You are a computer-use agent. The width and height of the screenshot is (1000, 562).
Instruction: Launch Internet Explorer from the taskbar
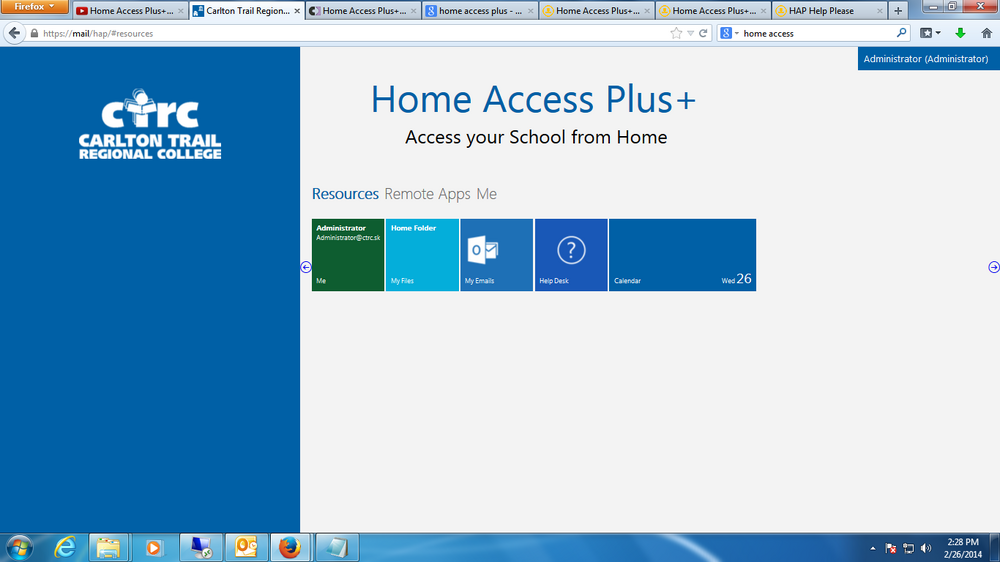coord(64,547)
